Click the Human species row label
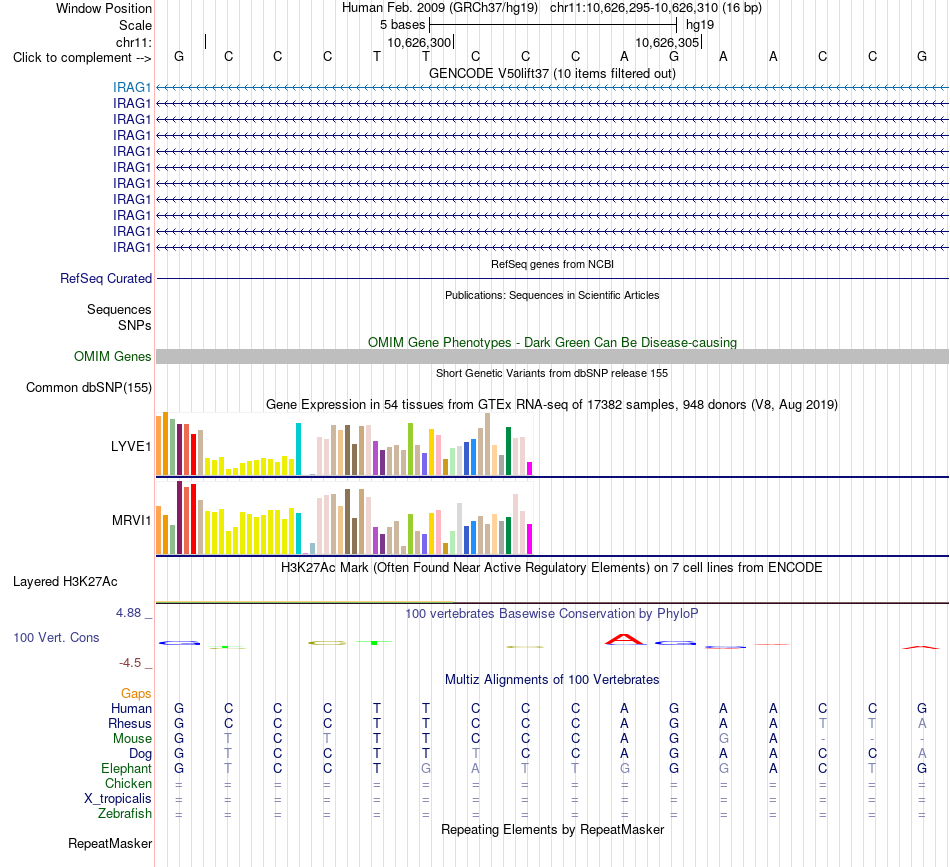The width and height of the screenshot is (950, 867). (x=131, y=708)
